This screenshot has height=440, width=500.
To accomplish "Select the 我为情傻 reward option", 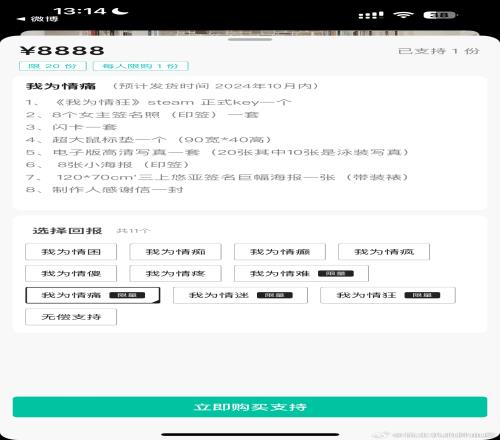I will [x=71, y=273].
